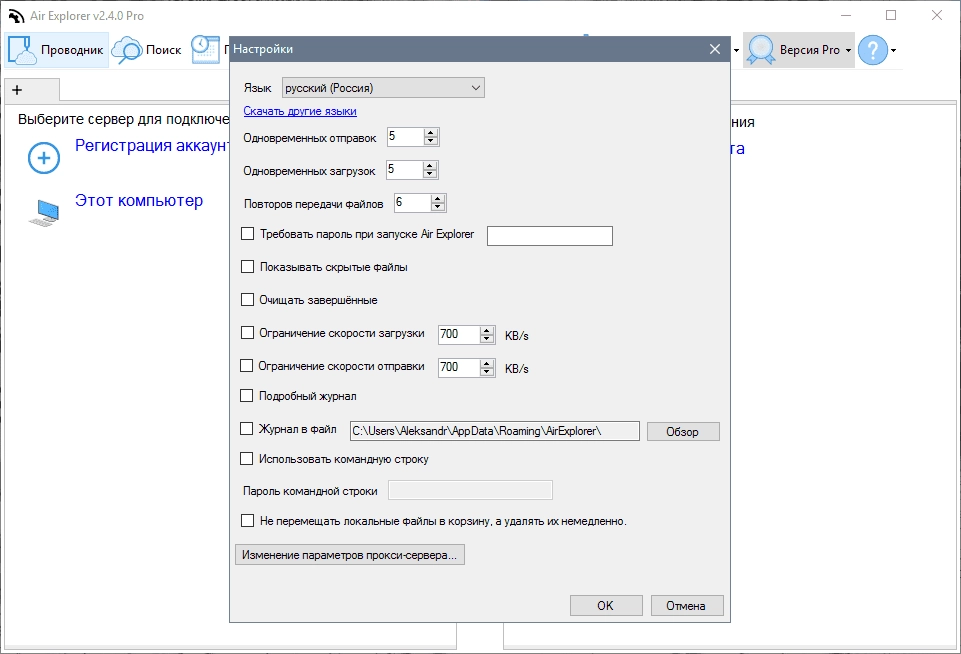Enable Ограничение скорости отправки checkbox
The height and width of the screenshot is (654, 961).
(x=246, y=366)
